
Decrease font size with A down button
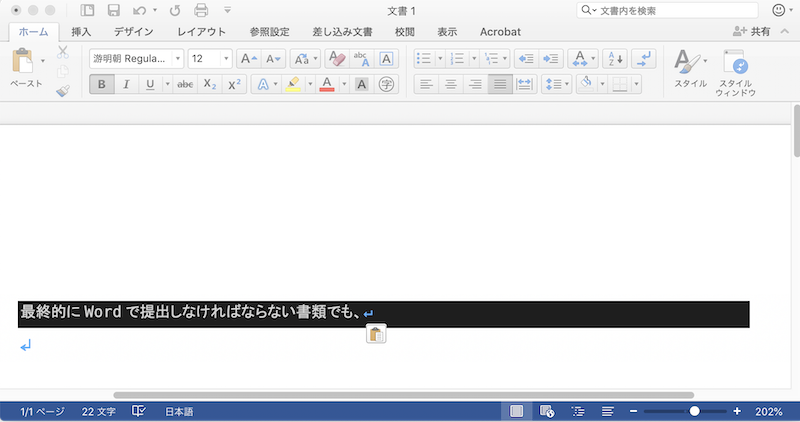pos(273,59)
